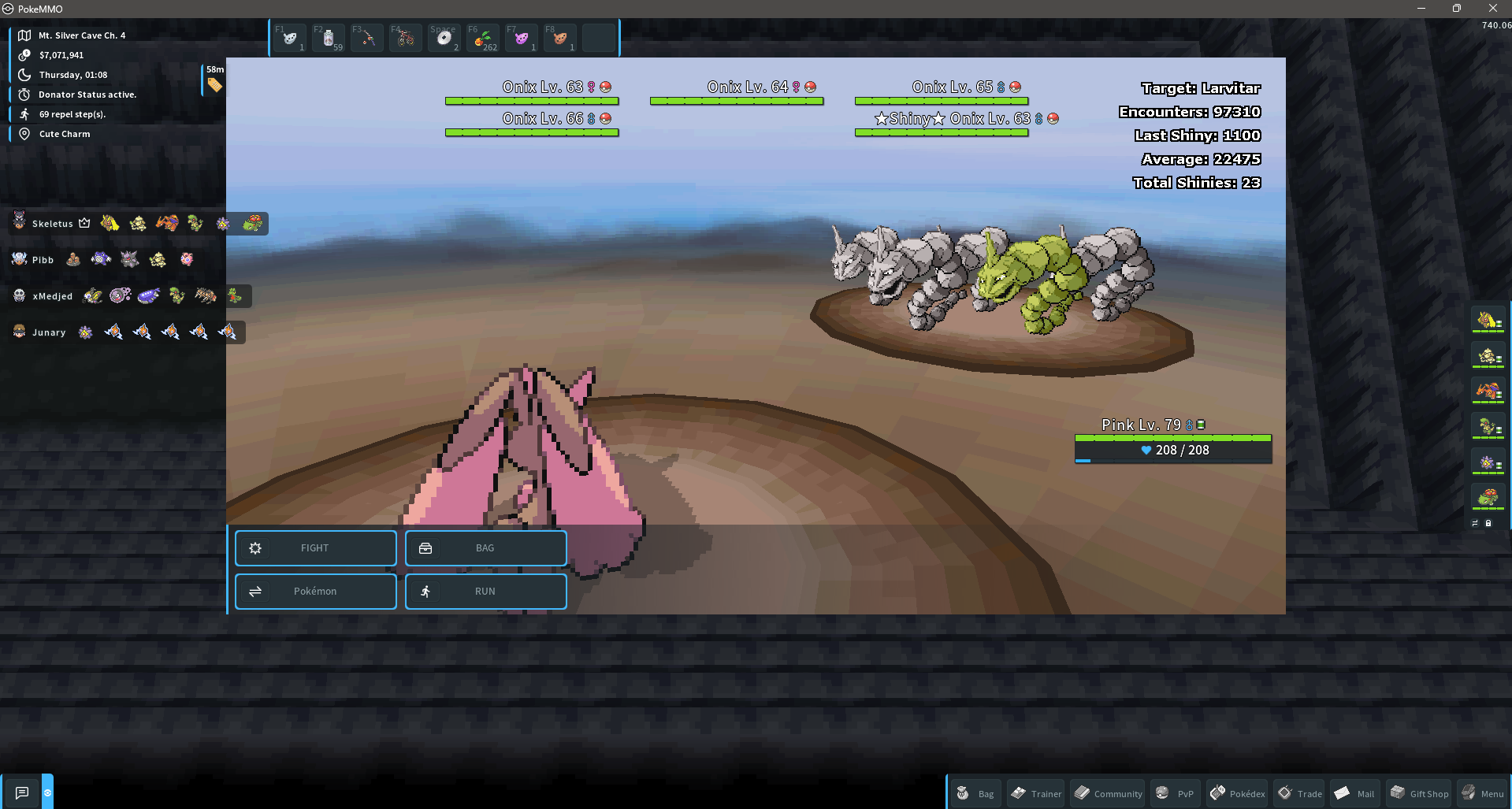
Task: Click the money icon beside $7,071,941
Action: pos(24,55)
